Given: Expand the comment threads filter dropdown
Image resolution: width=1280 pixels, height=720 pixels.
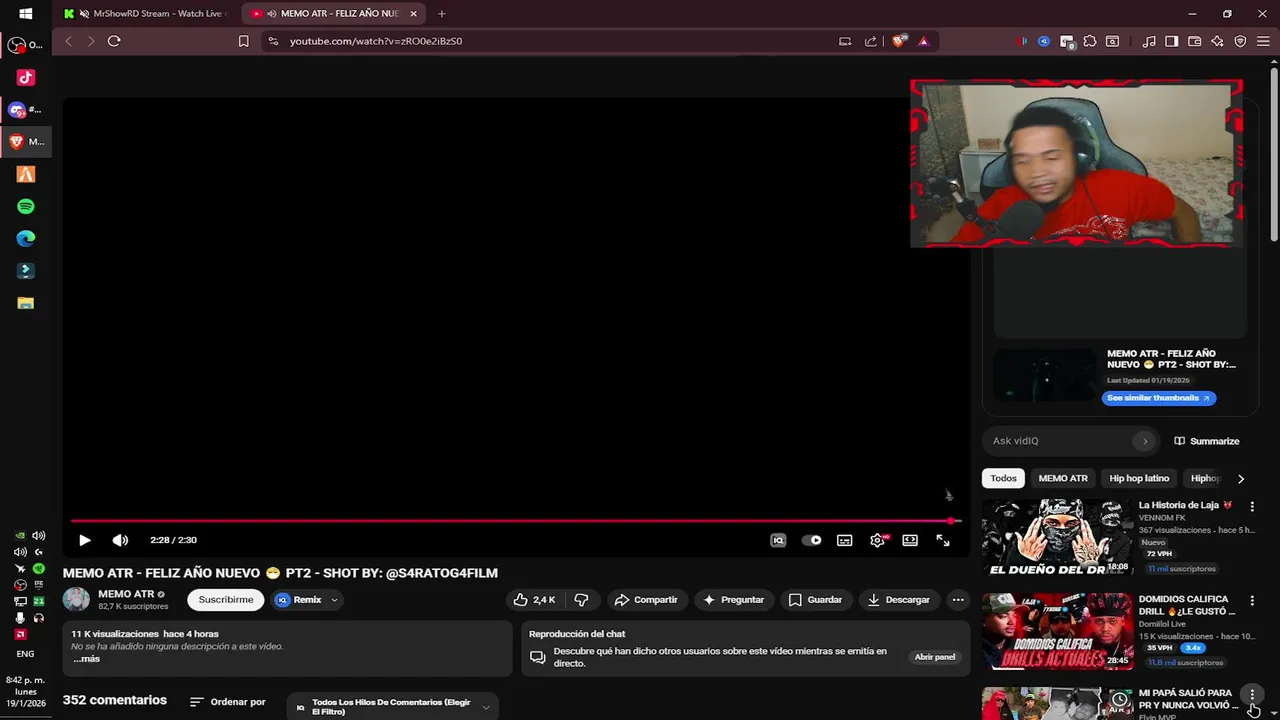Looking at the screenshot, I should [392, 707].
